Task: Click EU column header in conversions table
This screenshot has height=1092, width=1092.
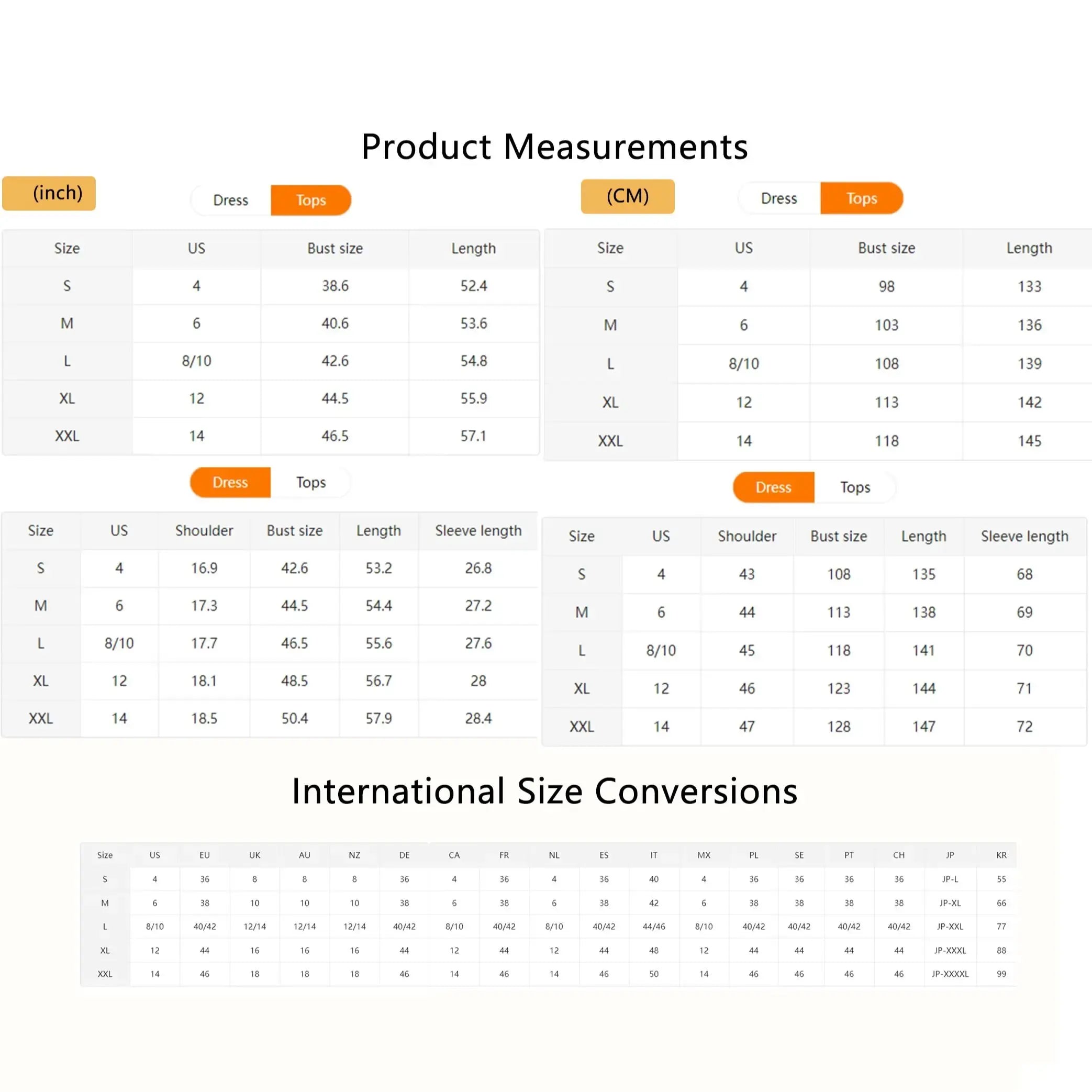Action: [205, 855]
